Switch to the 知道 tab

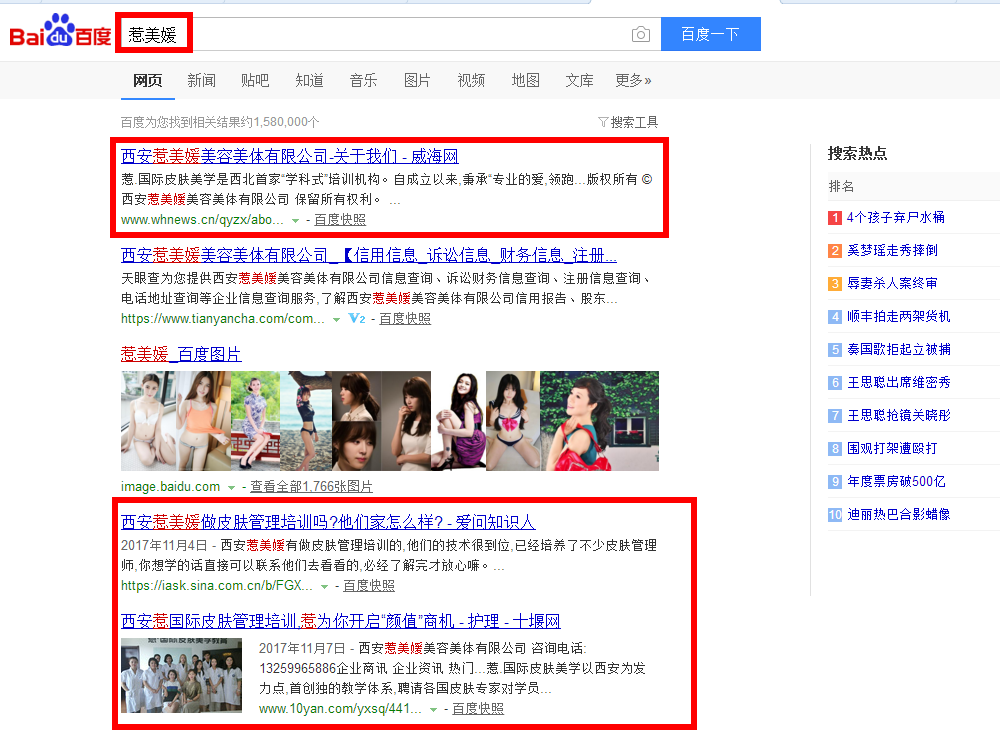pos(309,80)
